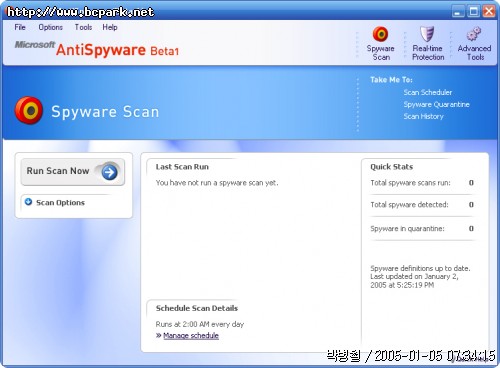Open the Help menu
Image resolution: width=500 pixels, height=368 pixels.
[x=110, y=27]
